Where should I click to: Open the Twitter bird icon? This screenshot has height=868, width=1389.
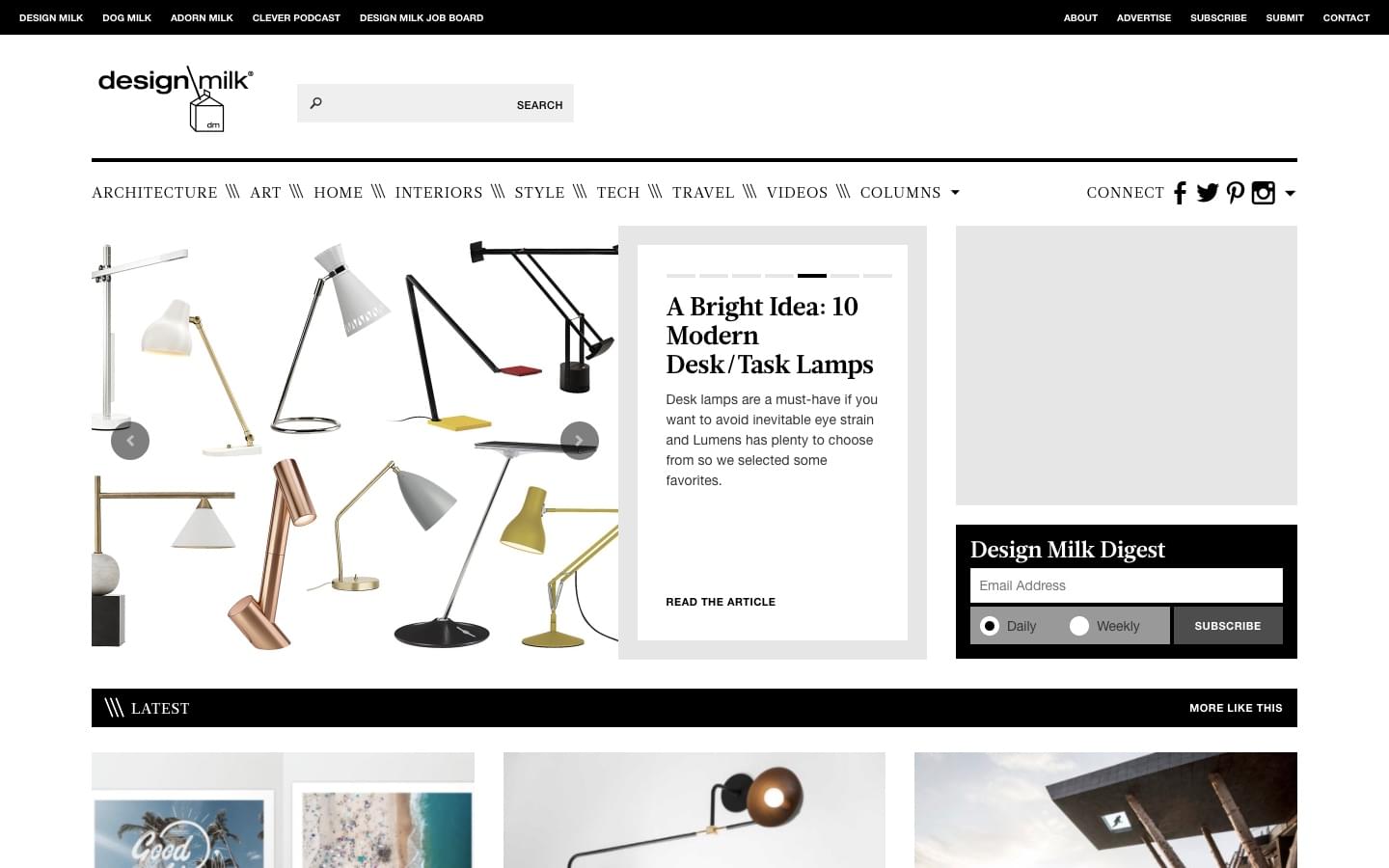tap(1208, 193)
